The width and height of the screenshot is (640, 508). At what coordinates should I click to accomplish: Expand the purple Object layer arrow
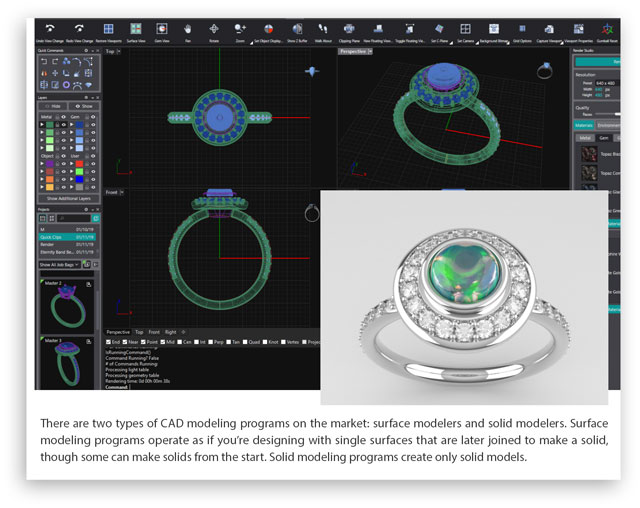(42, 164)
